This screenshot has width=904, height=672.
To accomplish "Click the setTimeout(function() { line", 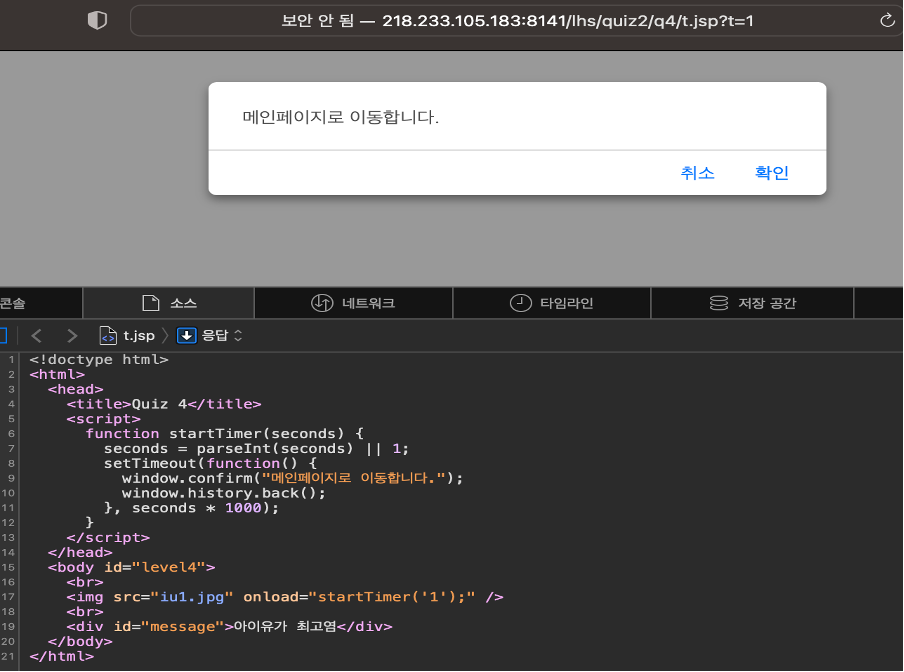I will click(x=210, y=463).
